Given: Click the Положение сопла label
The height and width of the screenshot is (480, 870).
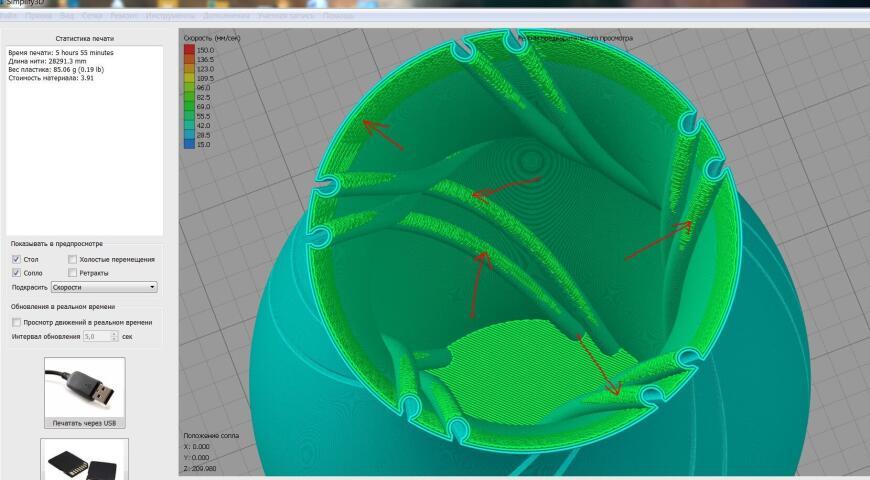Looking at the screenshot, I should pyautogui.click(x=211, y=436).
